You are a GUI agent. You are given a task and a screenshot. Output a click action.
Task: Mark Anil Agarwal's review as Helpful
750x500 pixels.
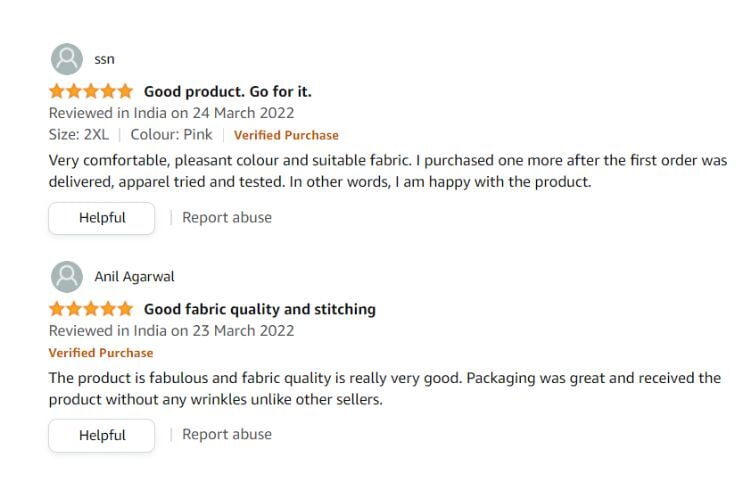(x=102, y=435)
